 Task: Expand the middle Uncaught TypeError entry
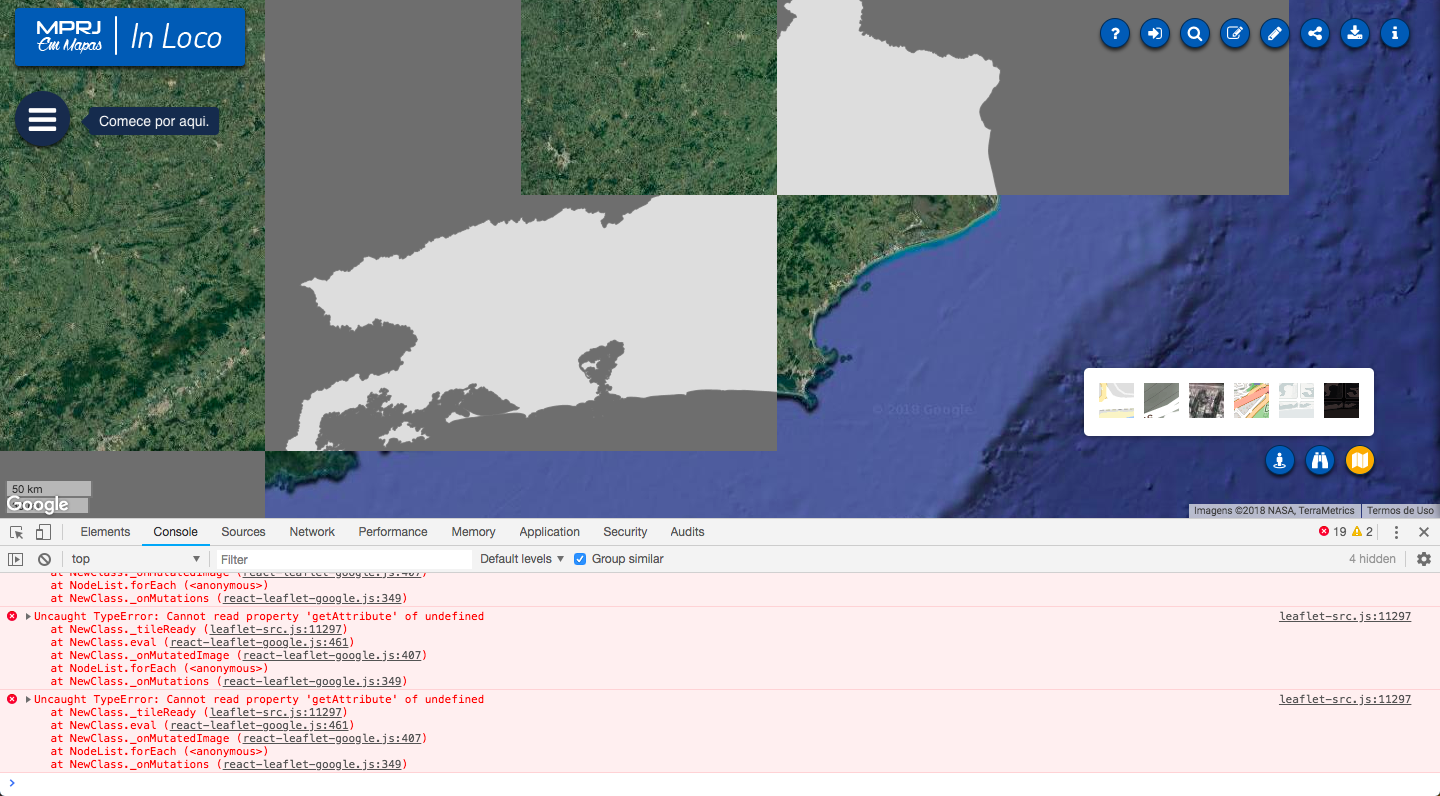[x=29, y=616]
